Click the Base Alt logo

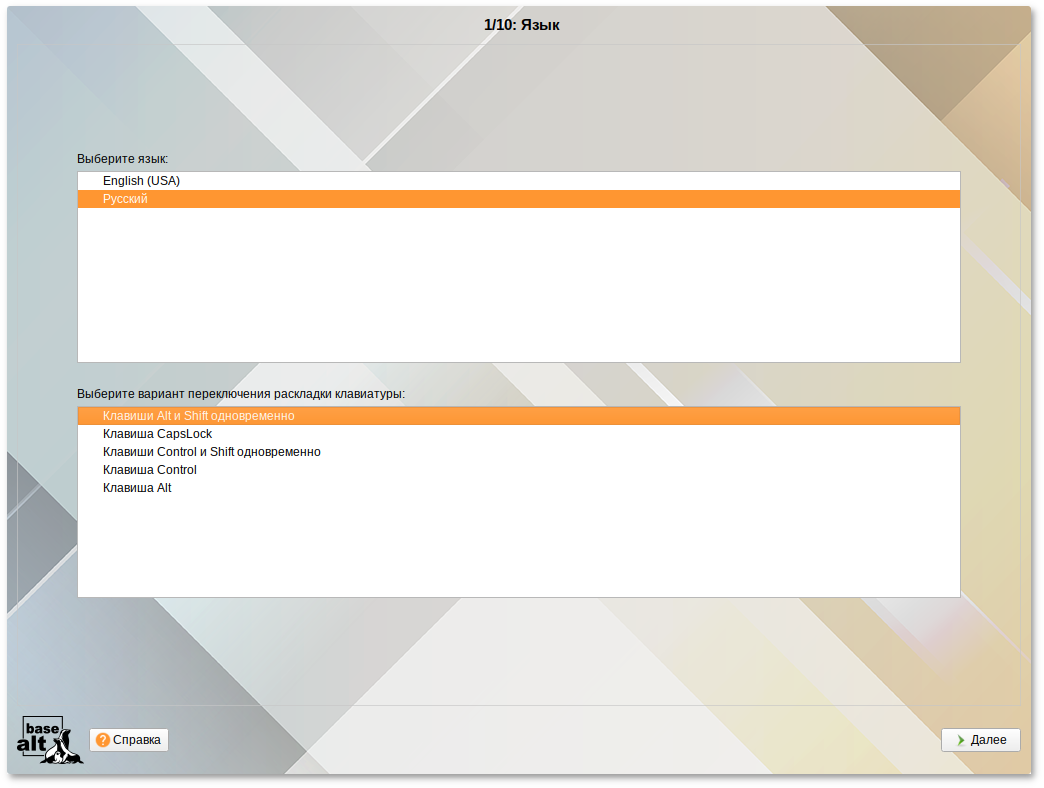click(x=50, y=740)
